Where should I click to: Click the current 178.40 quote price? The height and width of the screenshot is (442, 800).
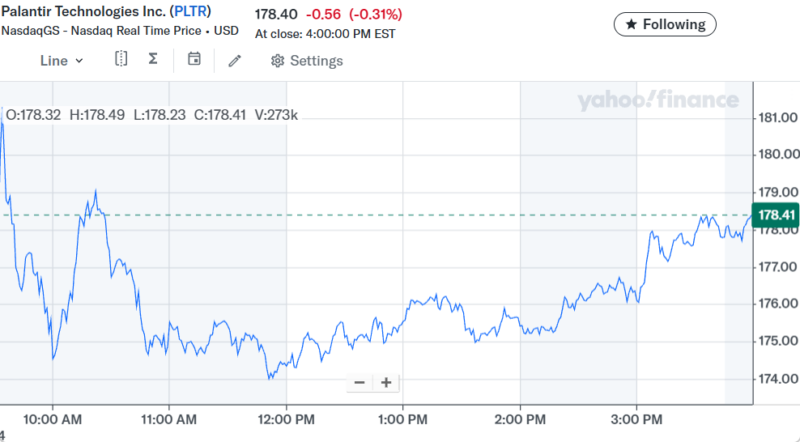pos(277,14)
